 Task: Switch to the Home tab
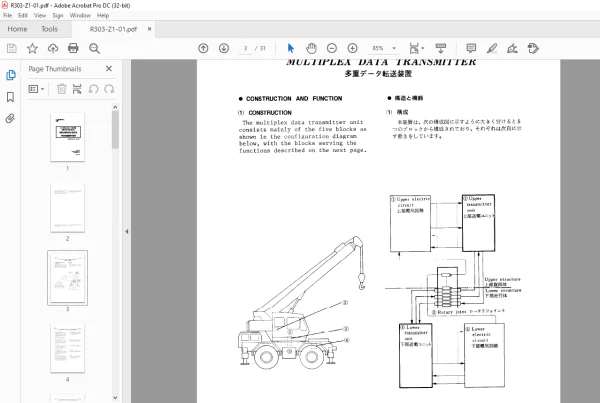tap(17, 29)
